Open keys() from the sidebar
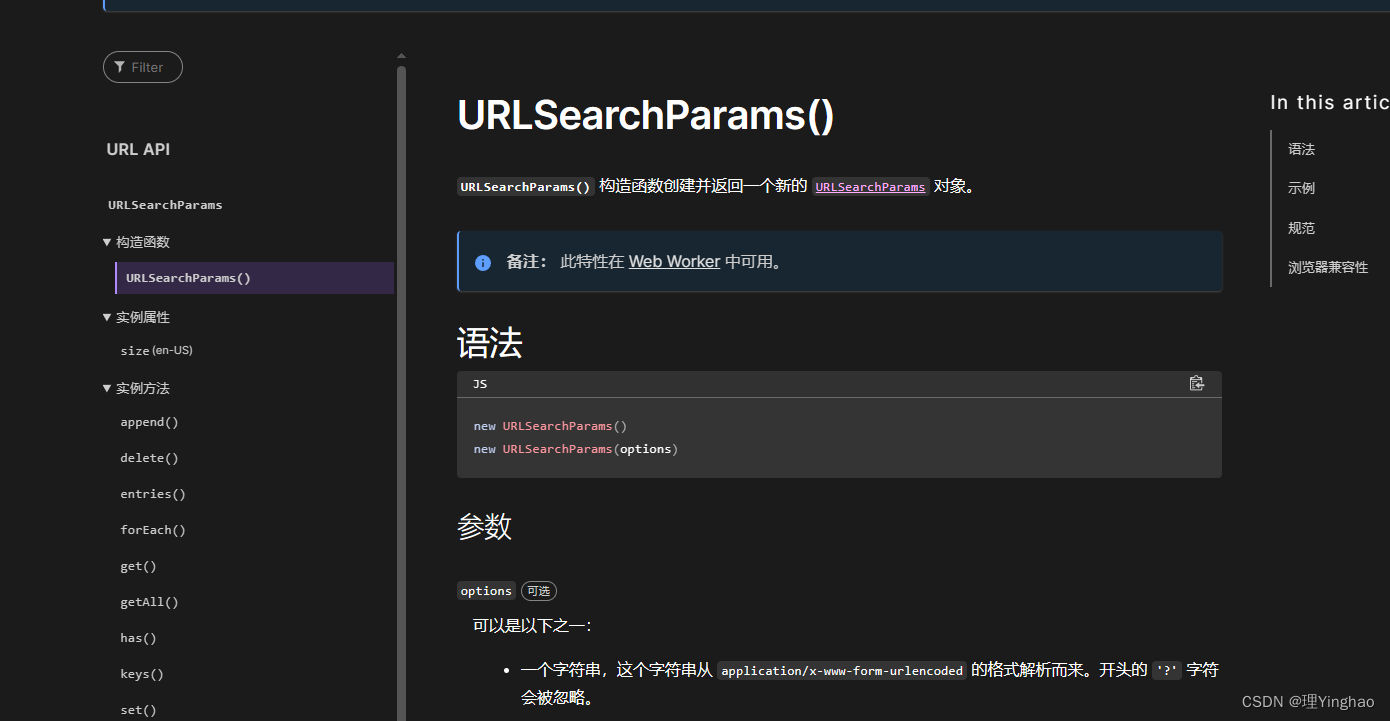1390x721 pixels. (141, 673)
